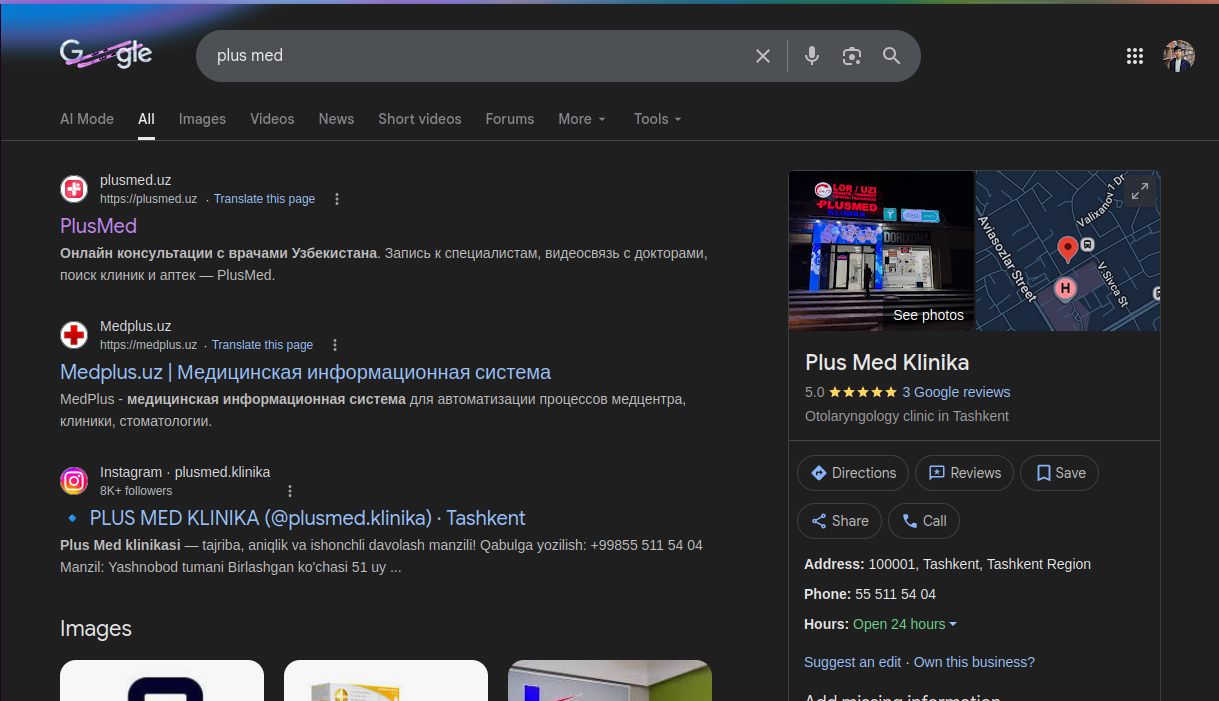Open the Google apps grid

[1134, 56]
